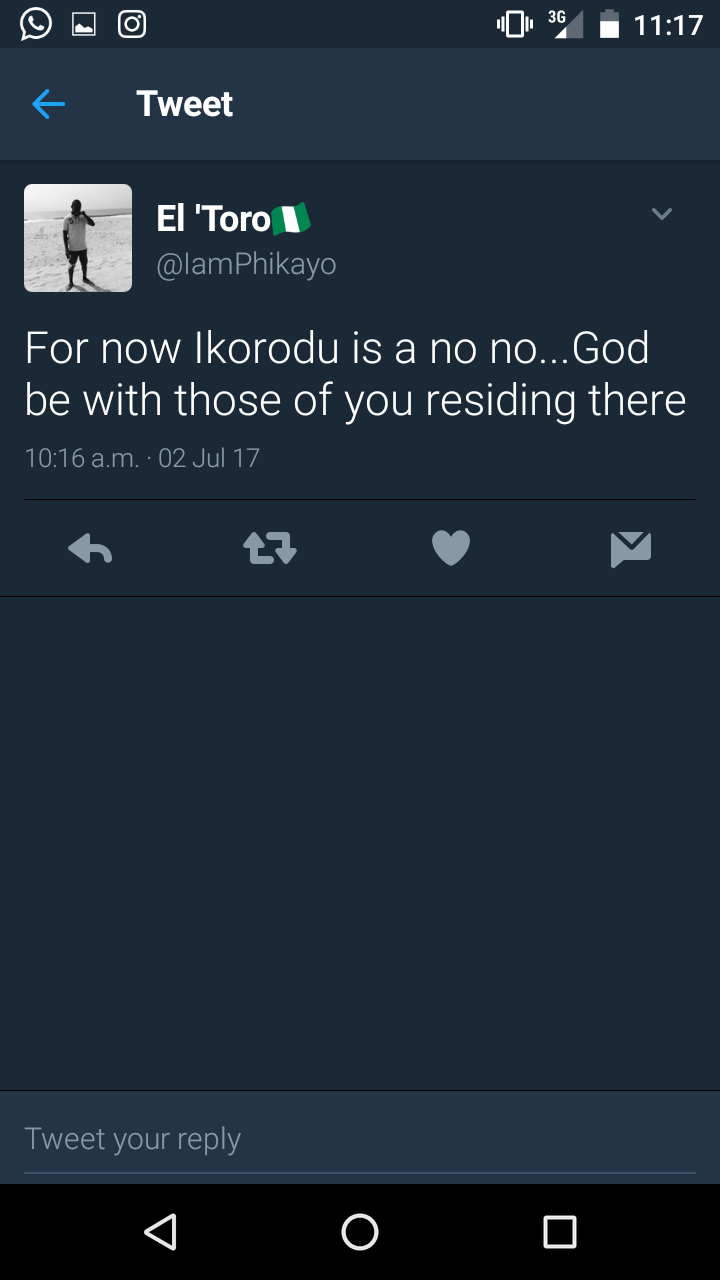Tap the tweet text about Ikorodu
This screenshot has width=720, height=1280.
(355, 374)
